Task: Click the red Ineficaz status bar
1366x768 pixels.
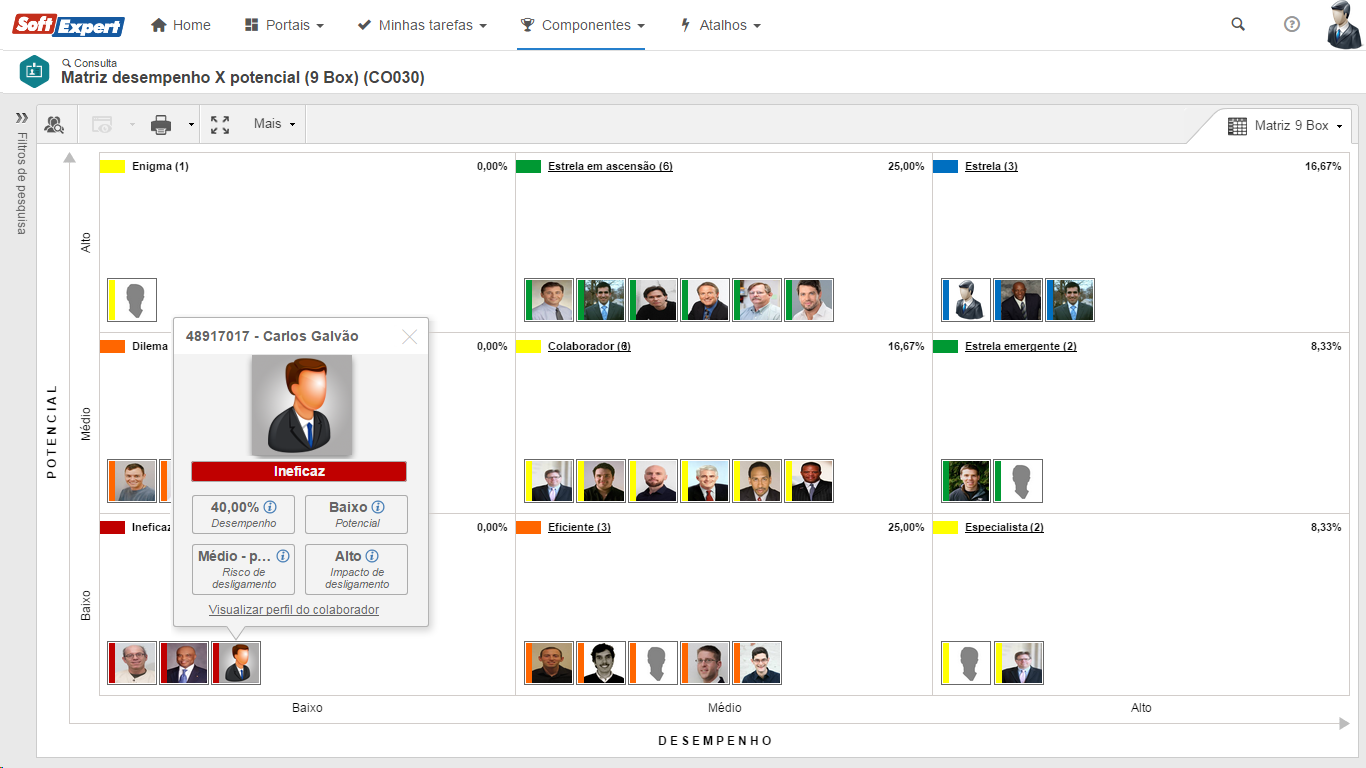Action: [x=299, y=471]
